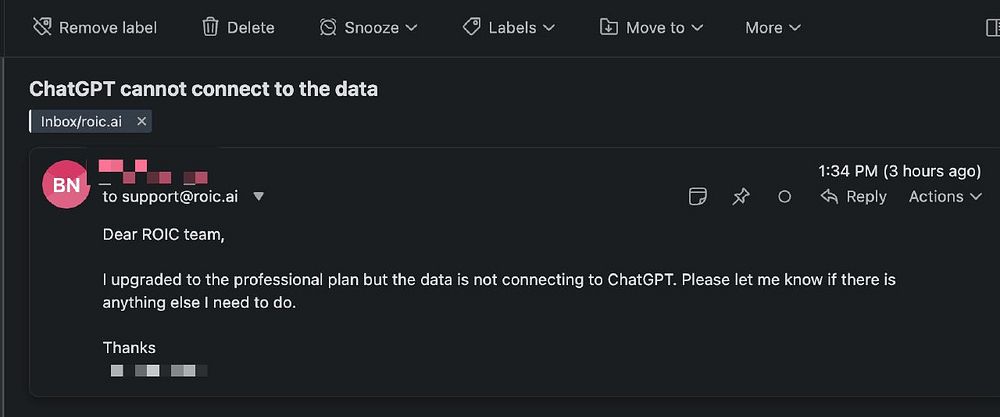Click the Labels tag icon
This screenshot has width=1000, height=417.
click(472, 27)
